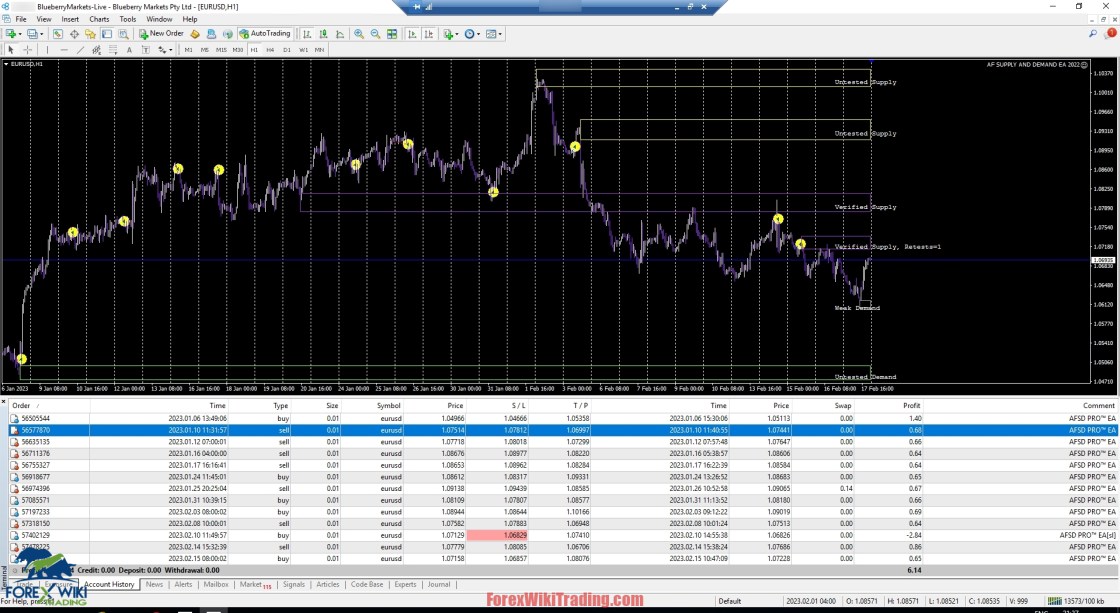
Task: Select the arrow cursor tool
Action: click(x=11, y=50)
